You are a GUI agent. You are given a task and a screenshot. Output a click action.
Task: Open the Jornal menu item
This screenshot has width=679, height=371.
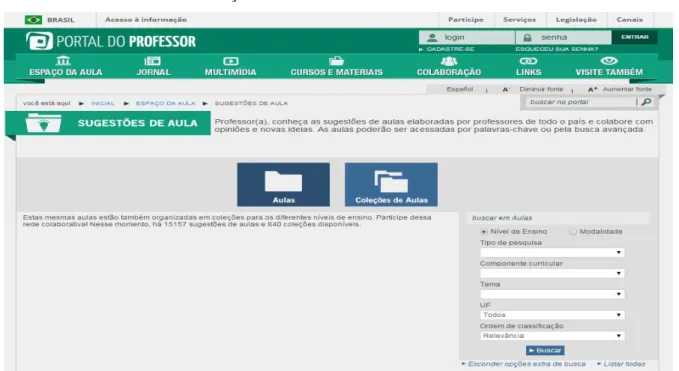pyautogui.click(x=153, y=72)
